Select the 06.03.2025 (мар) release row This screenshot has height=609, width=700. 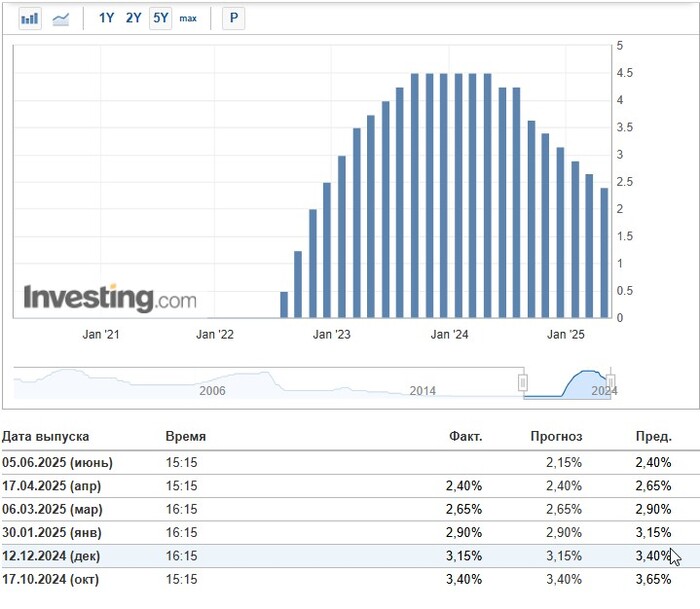350,509
